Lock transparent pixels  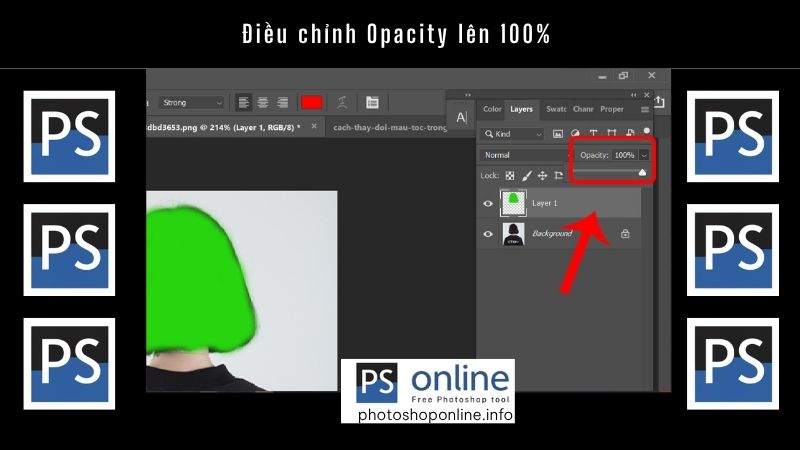click(510, 176)
